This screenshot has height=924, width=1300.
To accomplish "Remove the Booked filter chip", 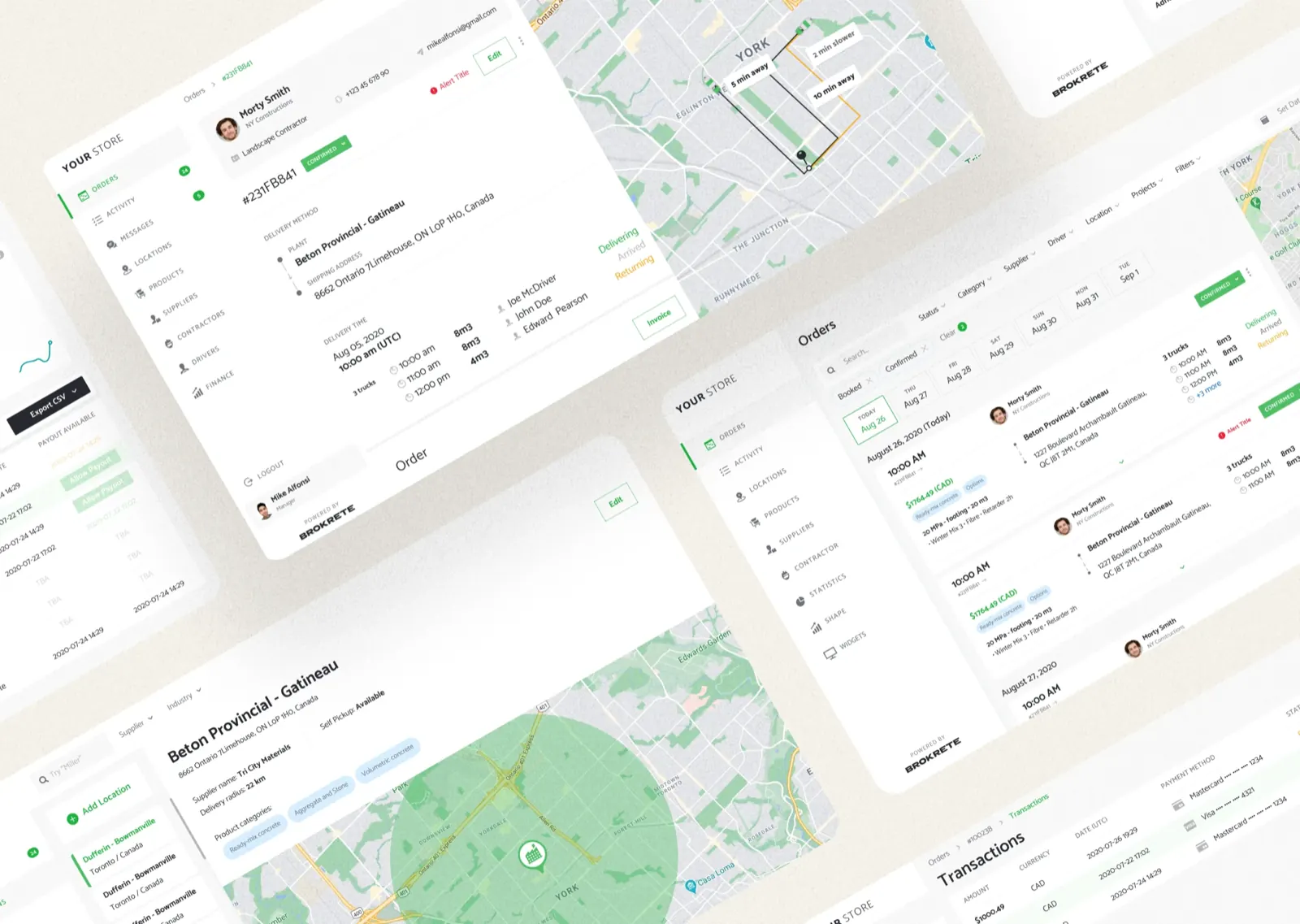I will coord(869,380).
